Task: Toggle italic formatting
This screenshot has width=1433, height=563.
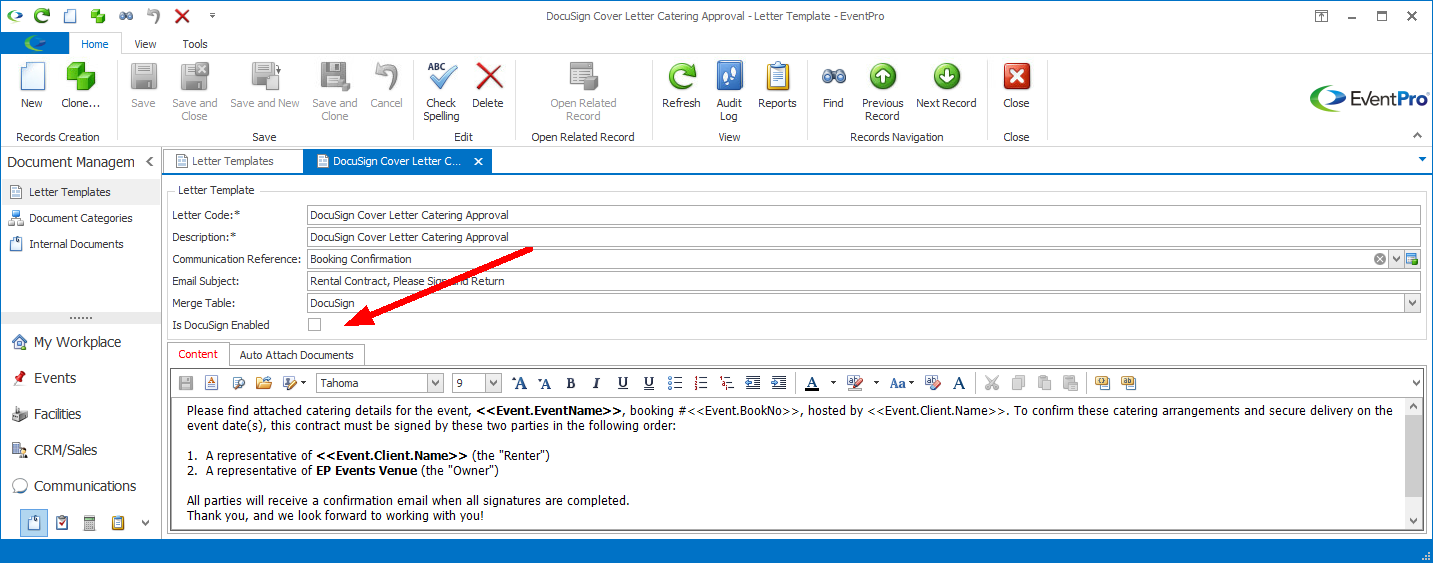Action: pyautogui.click(x=597, y=383)
